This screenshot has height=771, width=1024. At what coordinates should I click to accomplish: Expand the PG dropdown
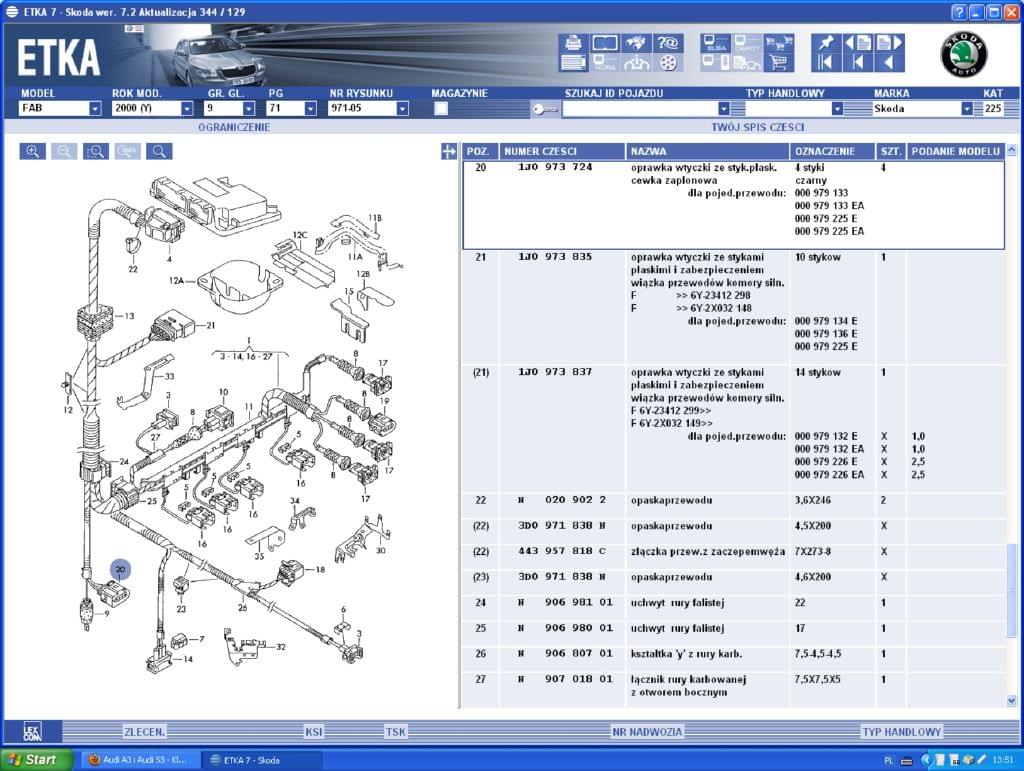tap(311, 108)
